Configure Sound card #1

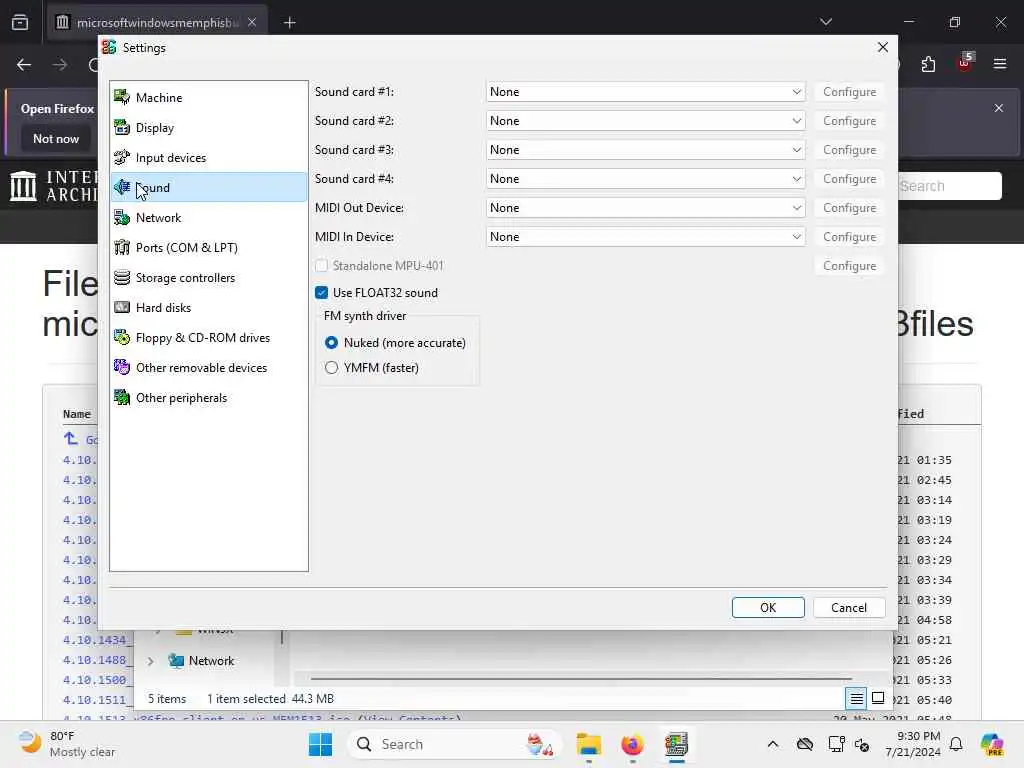[850, 92]
